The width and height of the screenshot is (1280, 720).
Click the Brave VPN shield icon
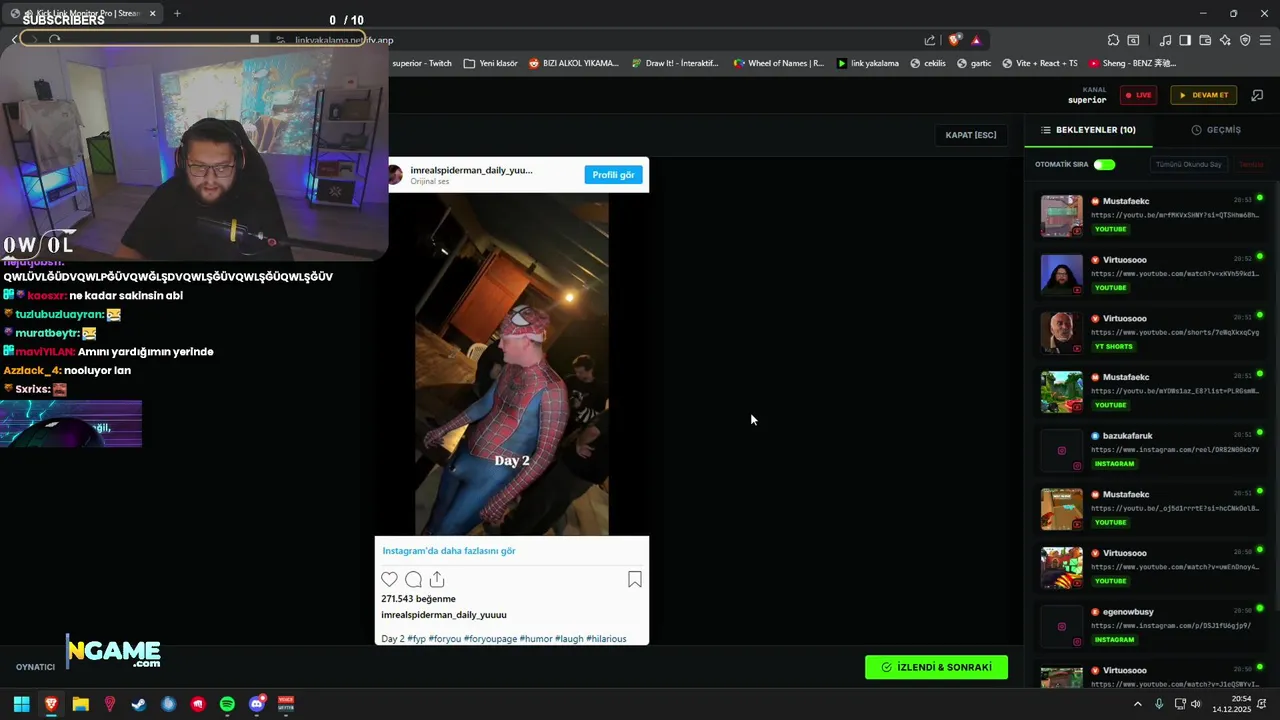pyautogui.click(x=1245, y=40)
